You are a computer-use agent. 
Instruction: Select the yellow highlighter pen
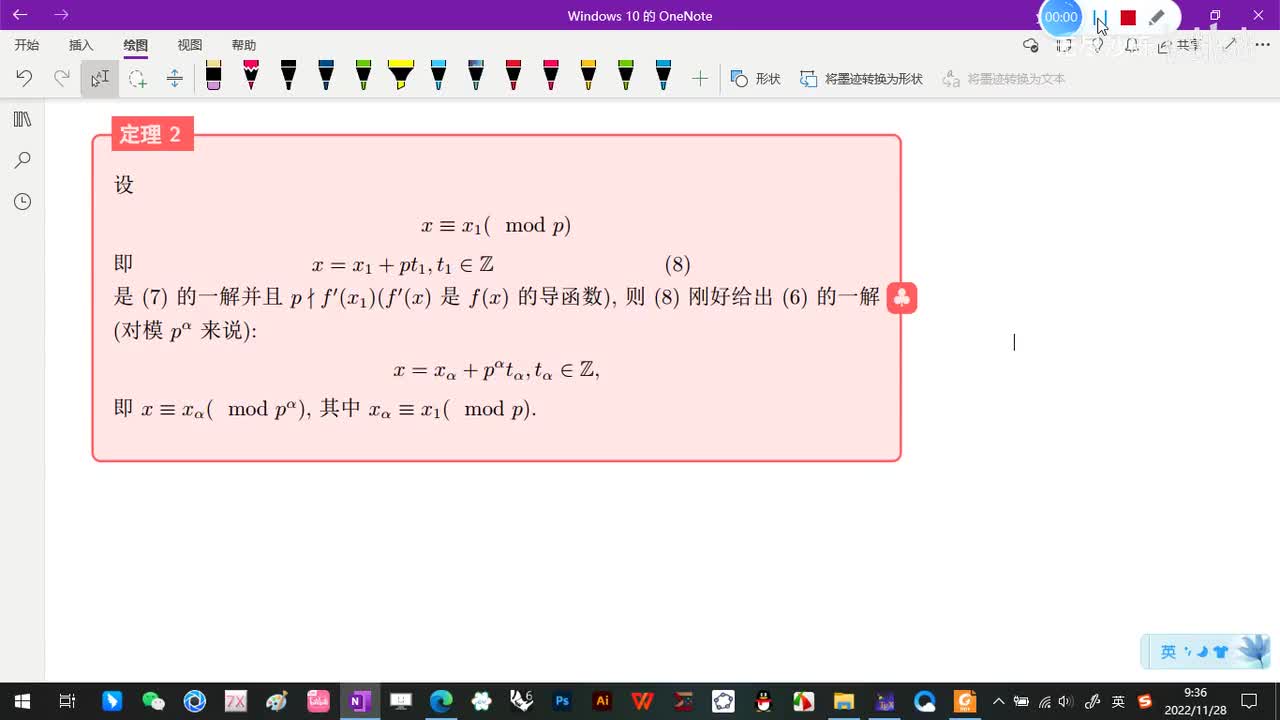400,75
